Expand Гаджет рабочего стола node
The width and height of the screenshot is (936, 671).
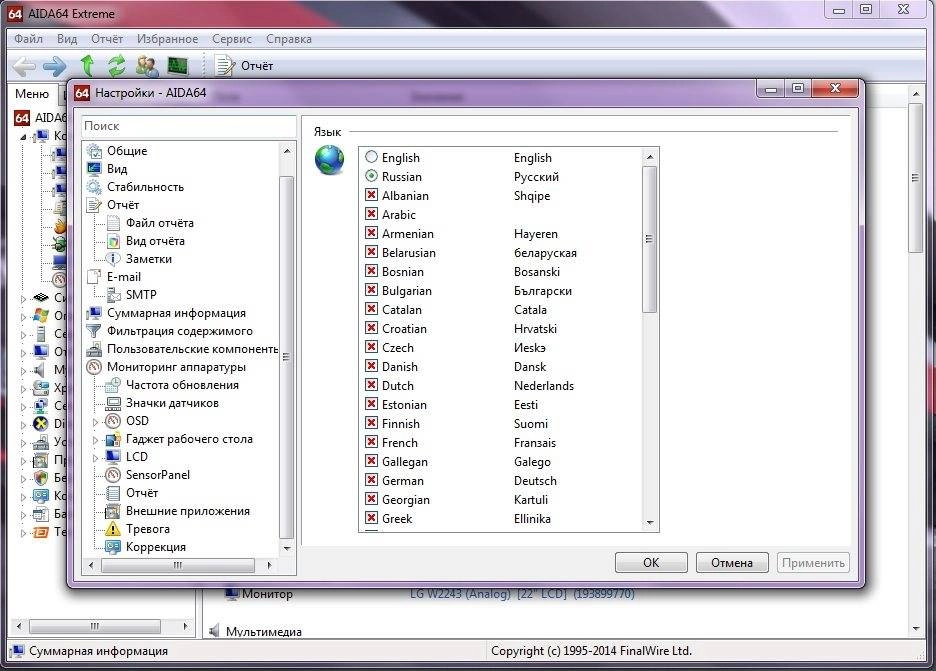(95, 440)
